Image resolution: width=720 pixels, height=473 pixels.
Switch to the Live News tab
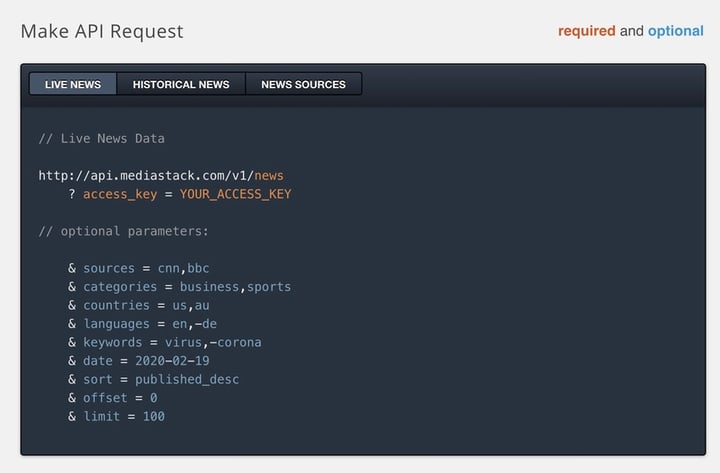pos(73,85)
